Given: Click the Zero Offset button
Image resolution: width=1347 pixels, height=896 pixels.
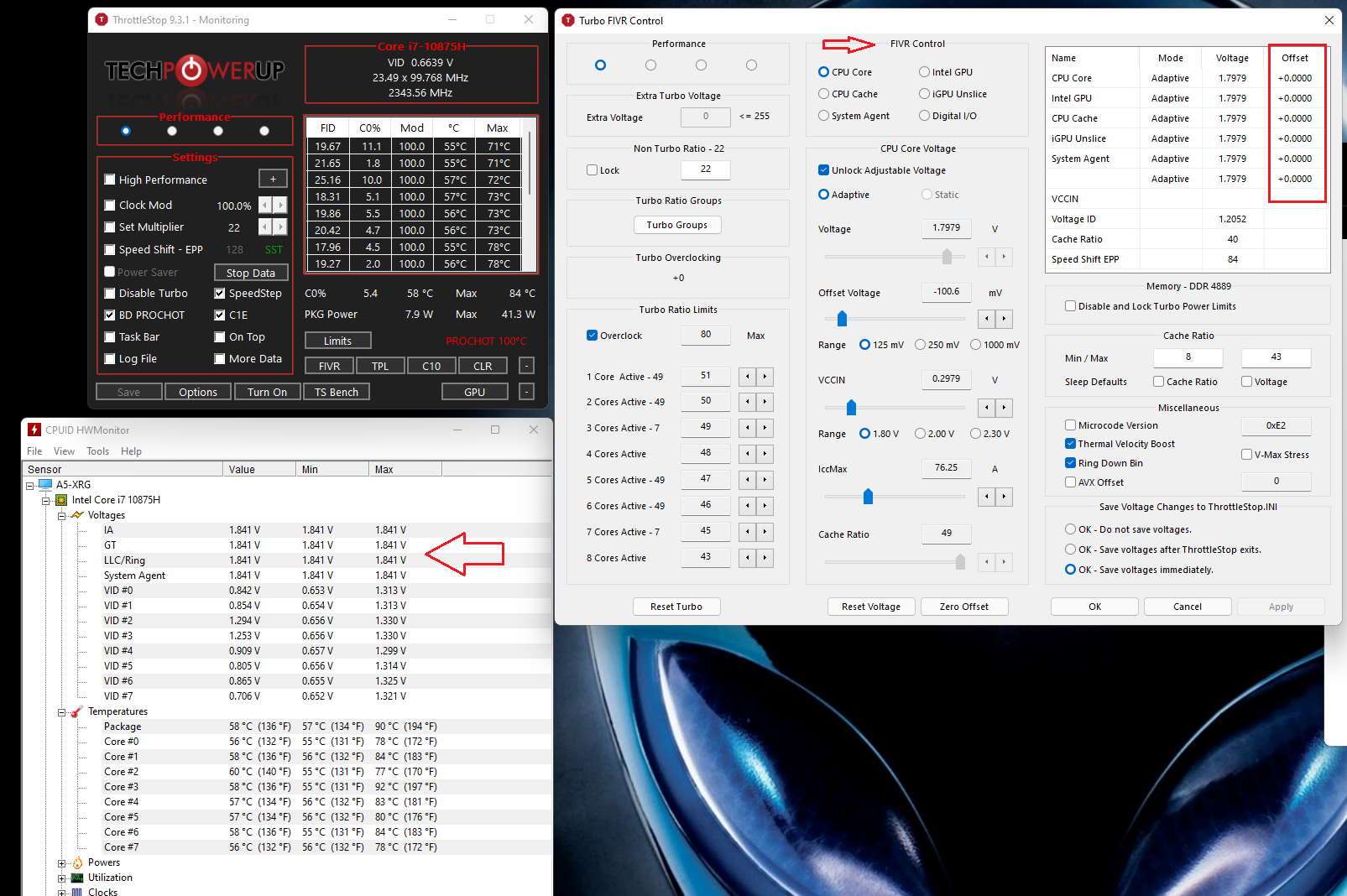Looking at the screenshot, I should [x=964, y=607].
